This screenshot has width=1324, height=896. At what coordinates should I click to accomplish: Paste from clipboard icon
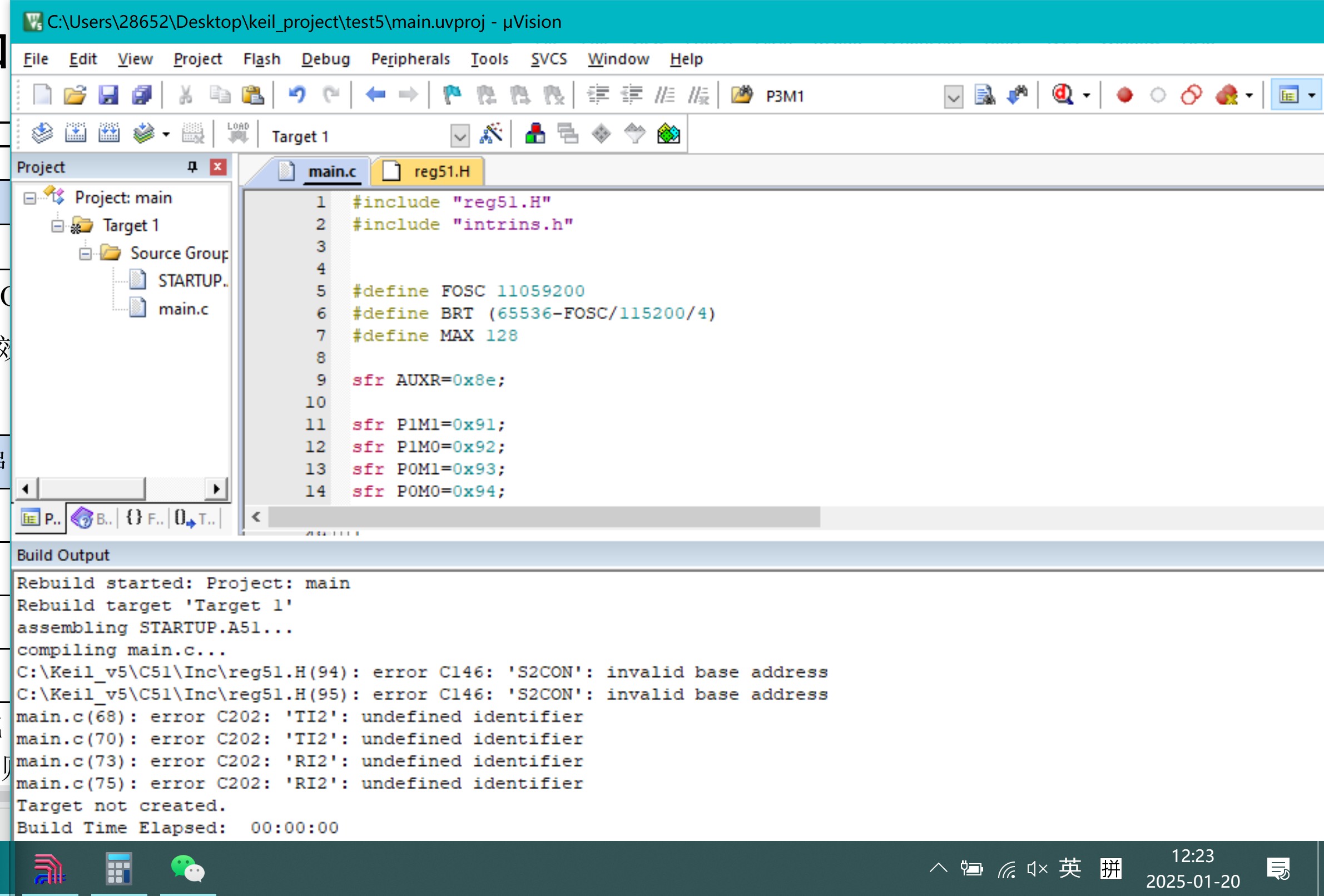[252, 95]
